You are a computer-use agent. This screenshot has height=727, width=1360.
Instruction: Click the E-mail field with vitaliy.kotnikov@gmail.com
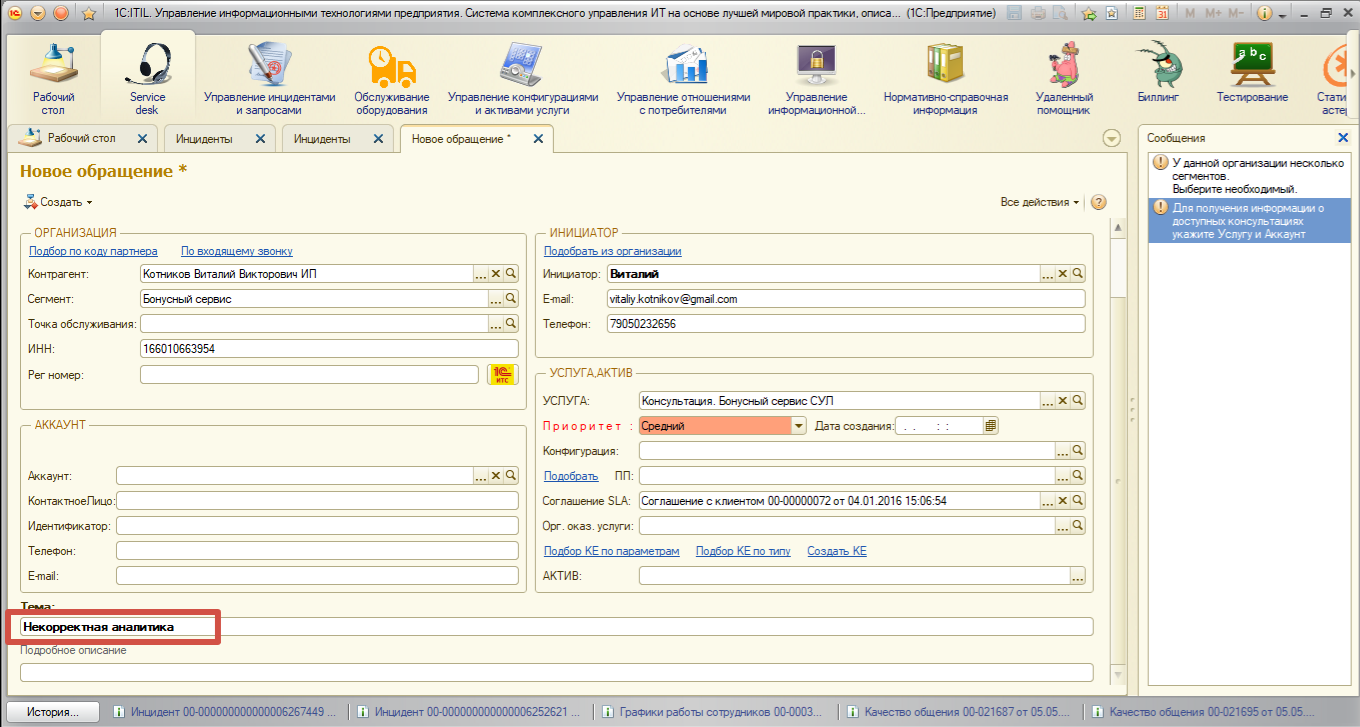[845, 299]
